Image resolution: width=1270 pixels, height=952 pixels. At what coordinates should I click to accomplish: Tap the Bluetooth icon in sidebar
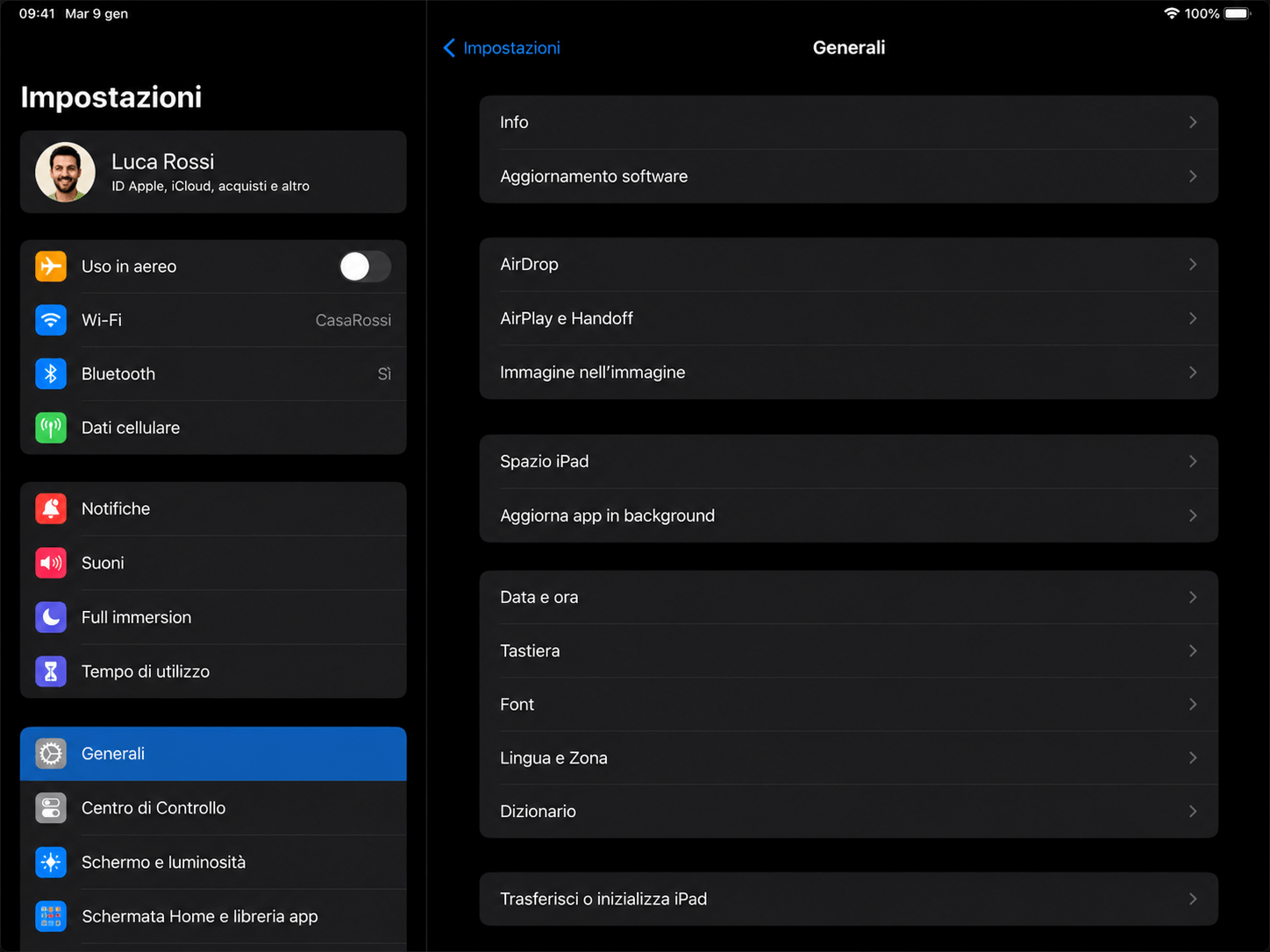(51, 374)
